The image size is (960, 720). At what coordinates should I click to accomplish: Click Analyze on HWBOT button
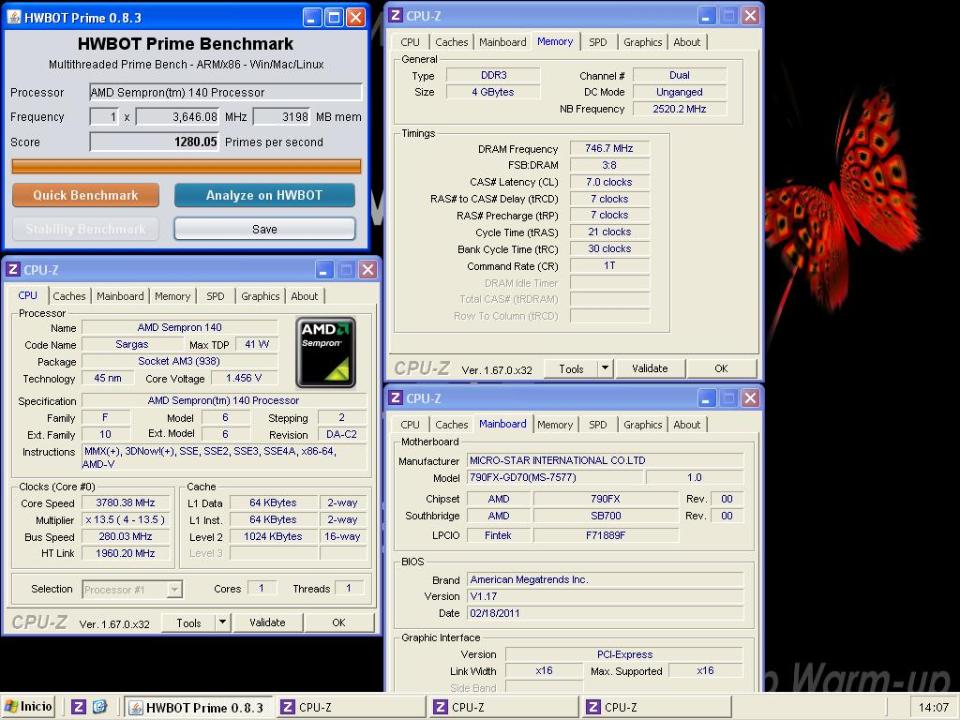264,195
